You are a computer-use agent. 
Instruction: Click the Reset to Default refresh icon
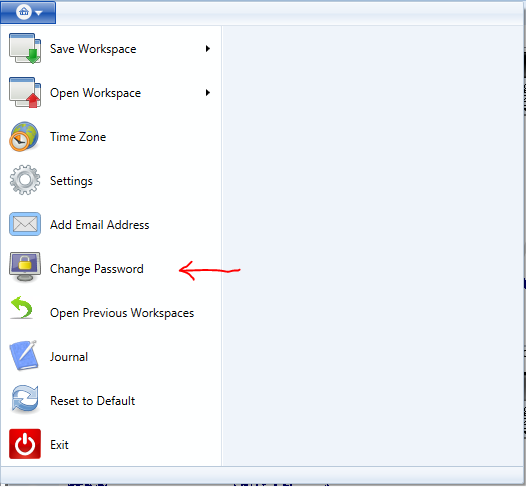coord(25,399)
